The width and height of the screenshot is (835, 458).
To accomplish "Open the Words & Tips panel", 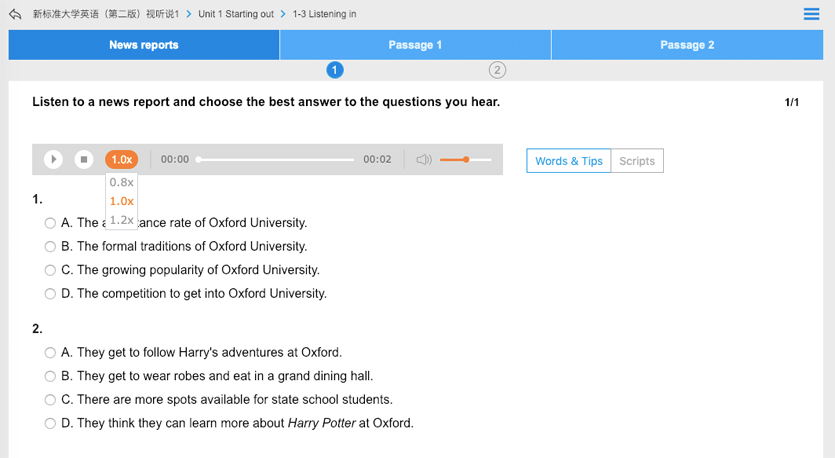I will click(568, 161).
